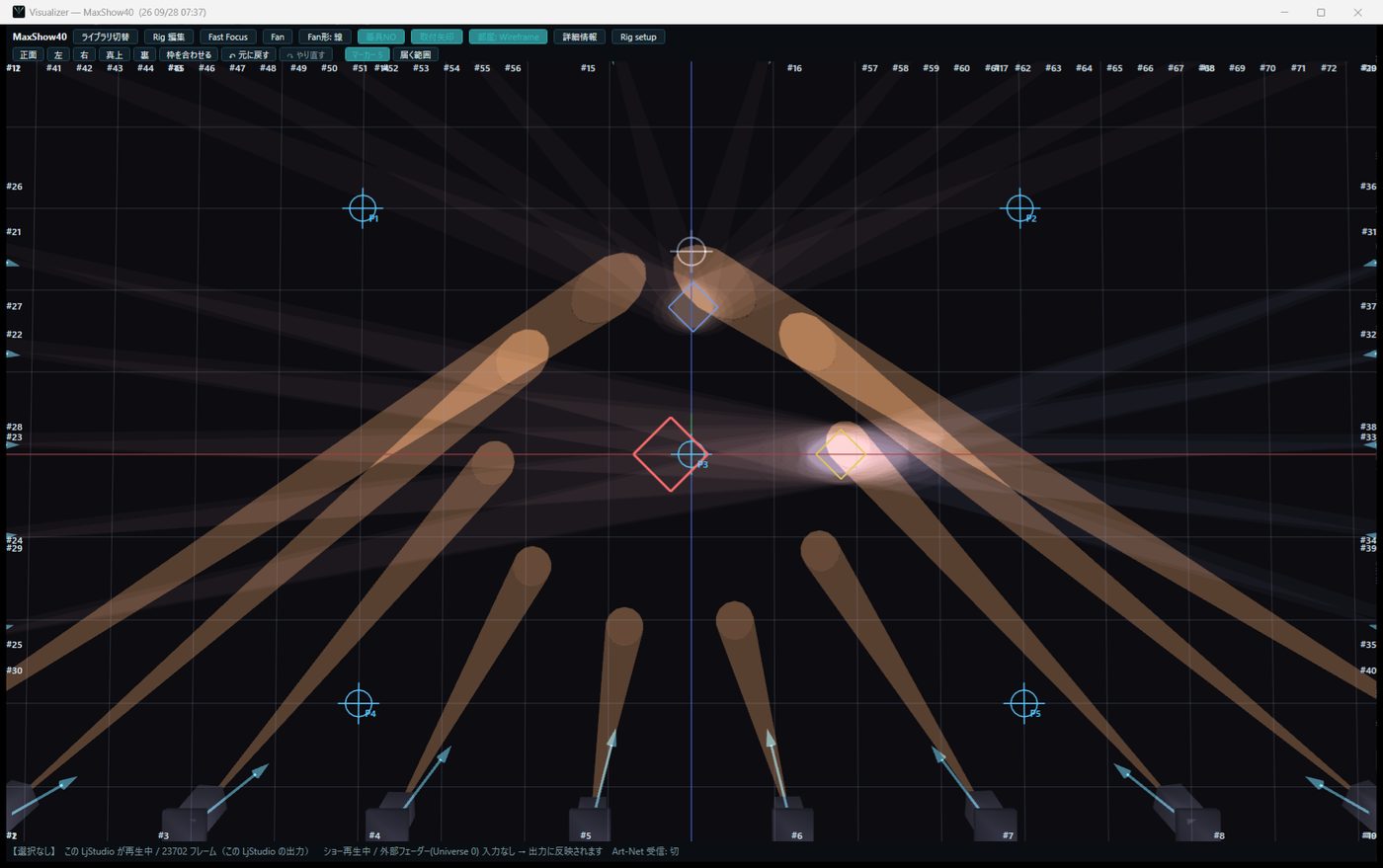
Task: Select the P3 center crosshair marker
Action: 691,454
